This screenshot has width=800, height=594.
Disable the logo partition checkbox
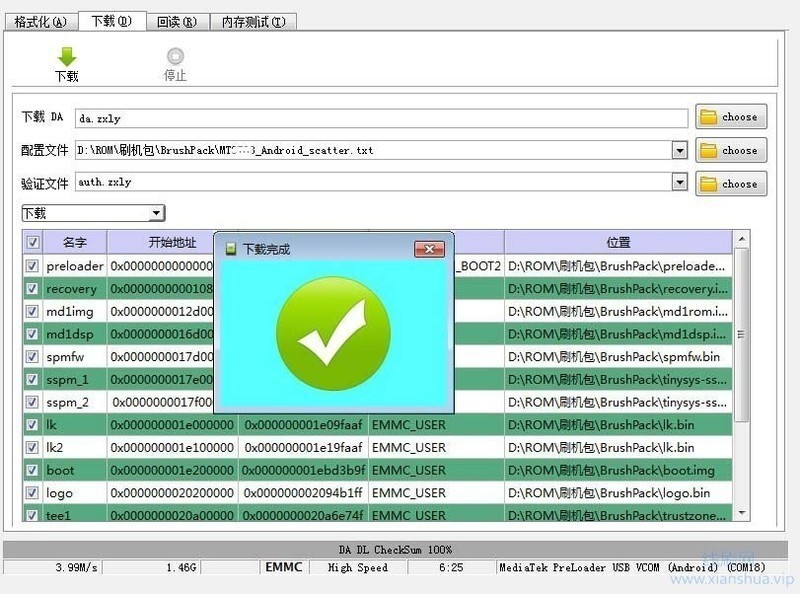point(32,492)
